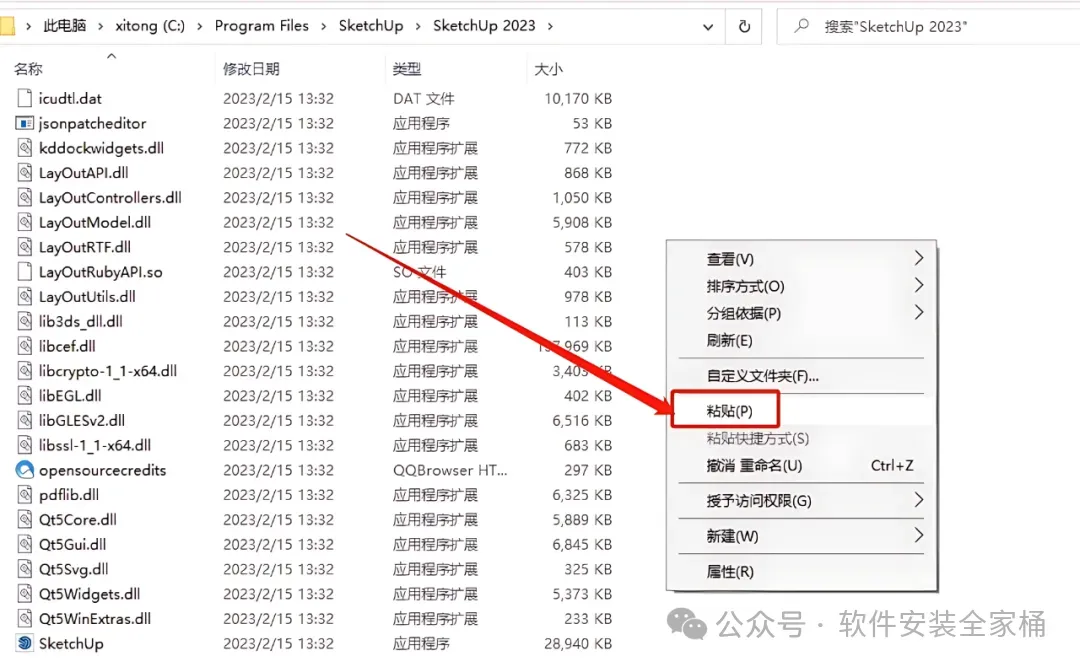The height and width of the screenshot is (667, 1080).
Task: Sort by the 修改日期 column header
Action: (251, 69)
